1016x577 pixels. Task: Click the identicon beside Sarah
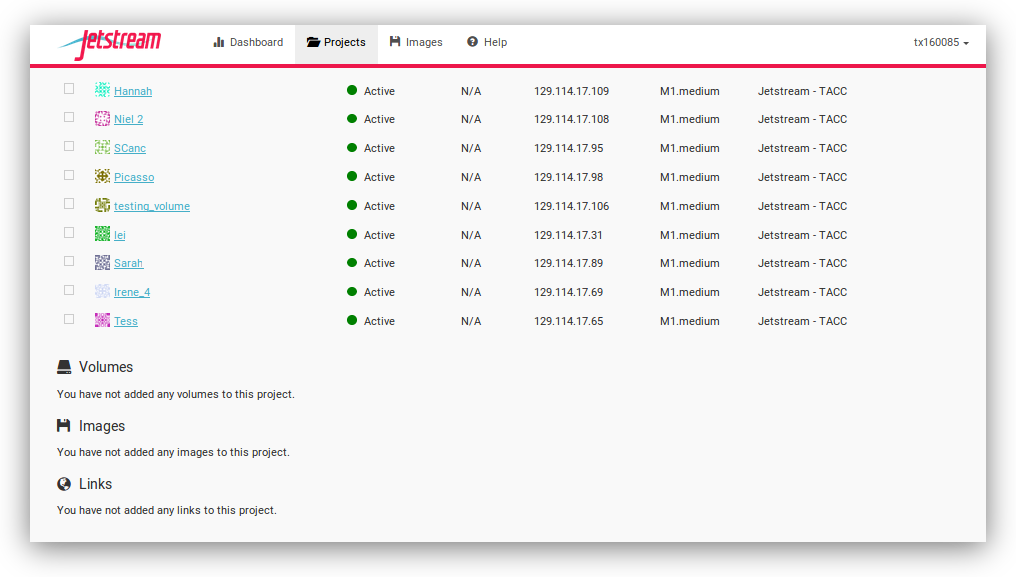tap(102, 263)
